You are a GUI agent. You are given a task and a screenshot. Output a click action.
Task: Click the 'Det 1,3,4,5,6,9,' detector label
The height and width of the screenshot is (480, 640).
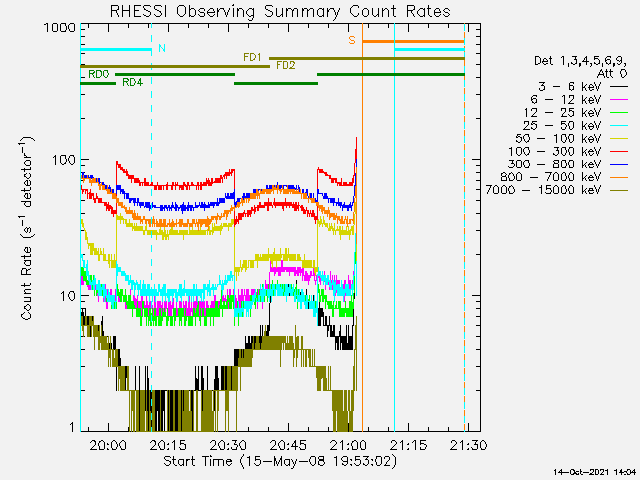pyautogui.click(x=580, y=61)
